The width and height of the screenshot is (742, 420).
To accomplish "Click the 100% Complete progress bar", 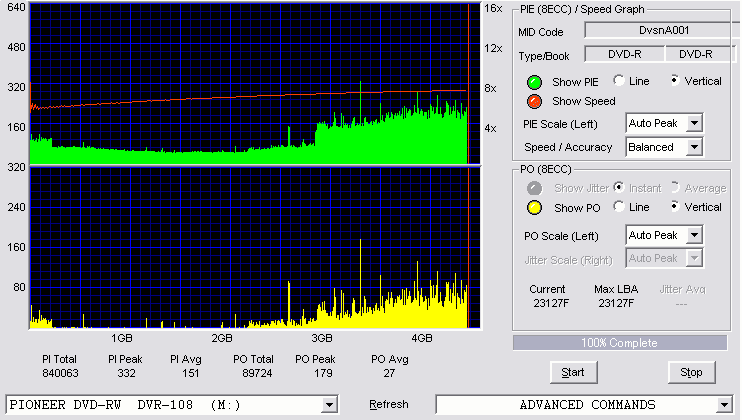I will (x=620, y=343).
